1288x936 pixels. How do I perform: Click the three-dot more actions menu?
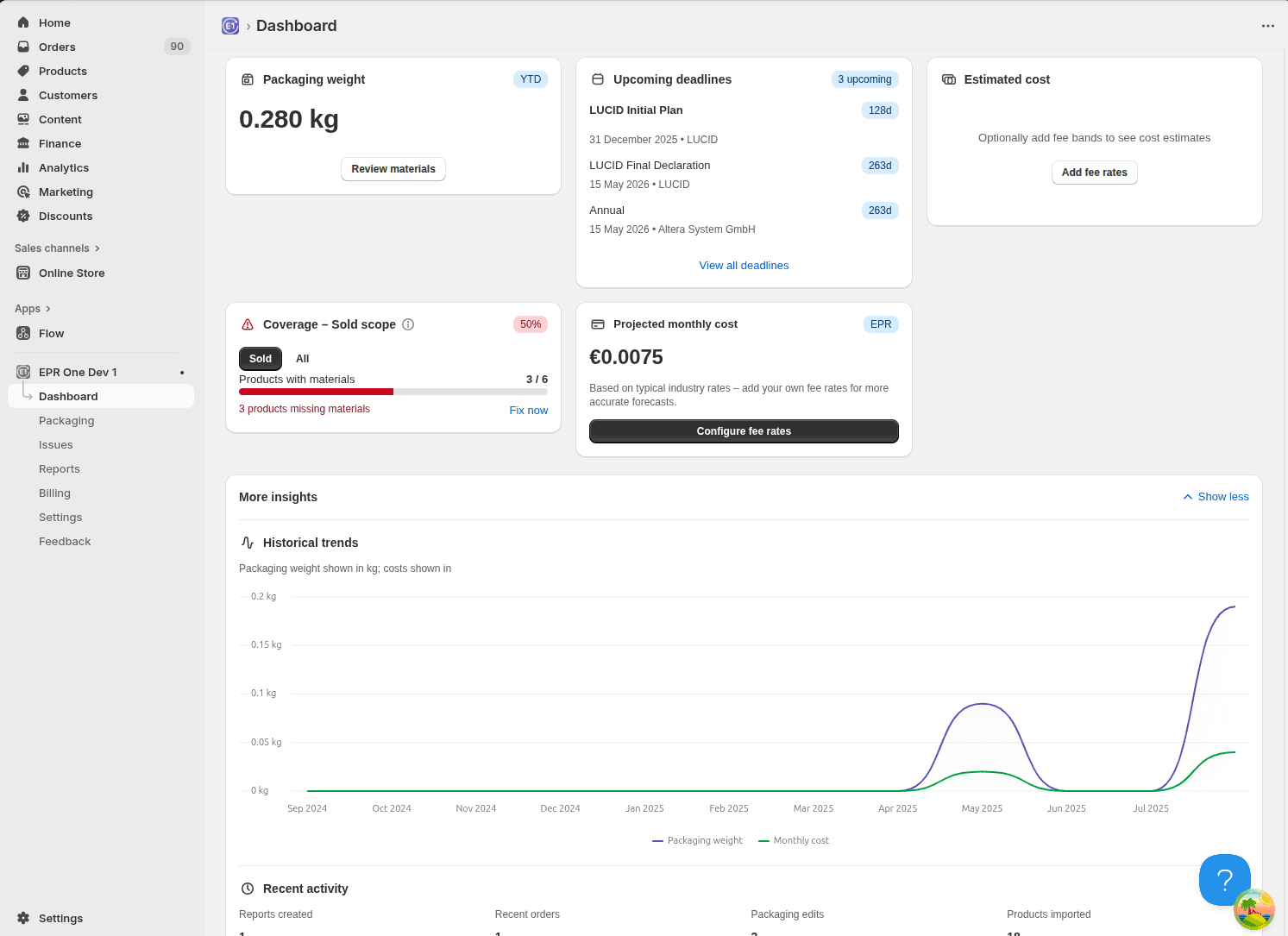coord(1267,26)
